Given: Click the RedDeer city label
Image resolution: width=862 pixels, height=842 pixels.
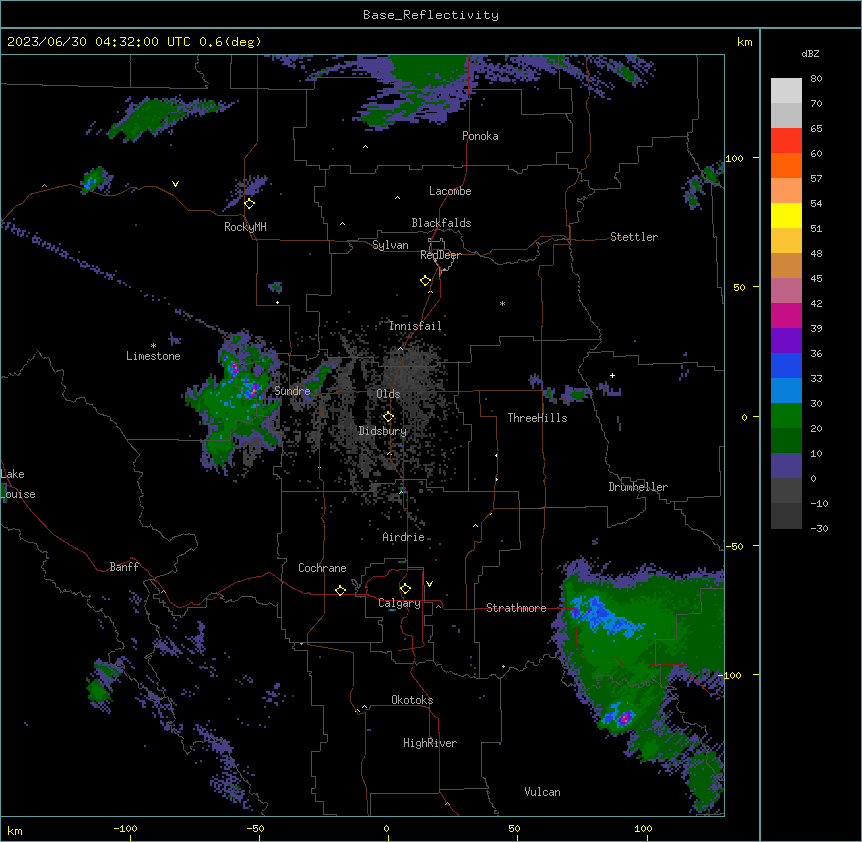Looking at the screenshot, I should [x=440, y=255].
